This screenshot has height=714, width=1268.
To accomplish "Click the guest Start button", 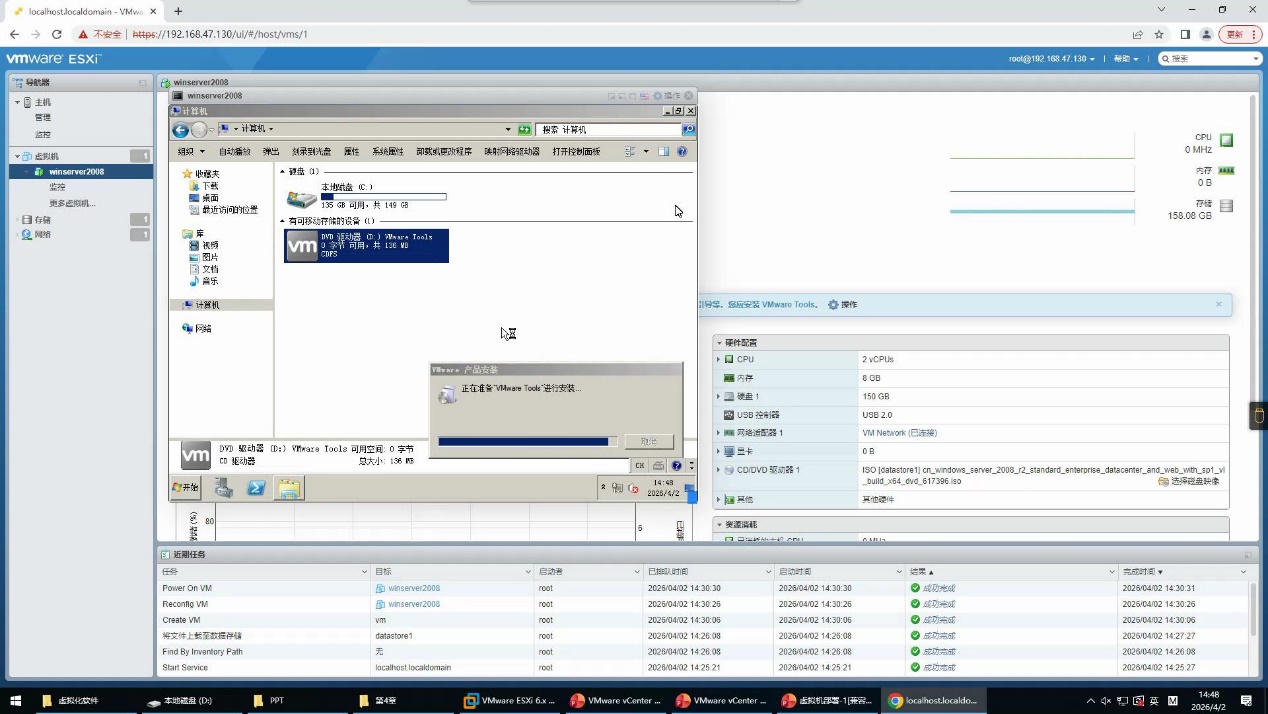I will [x=186, y=488].
